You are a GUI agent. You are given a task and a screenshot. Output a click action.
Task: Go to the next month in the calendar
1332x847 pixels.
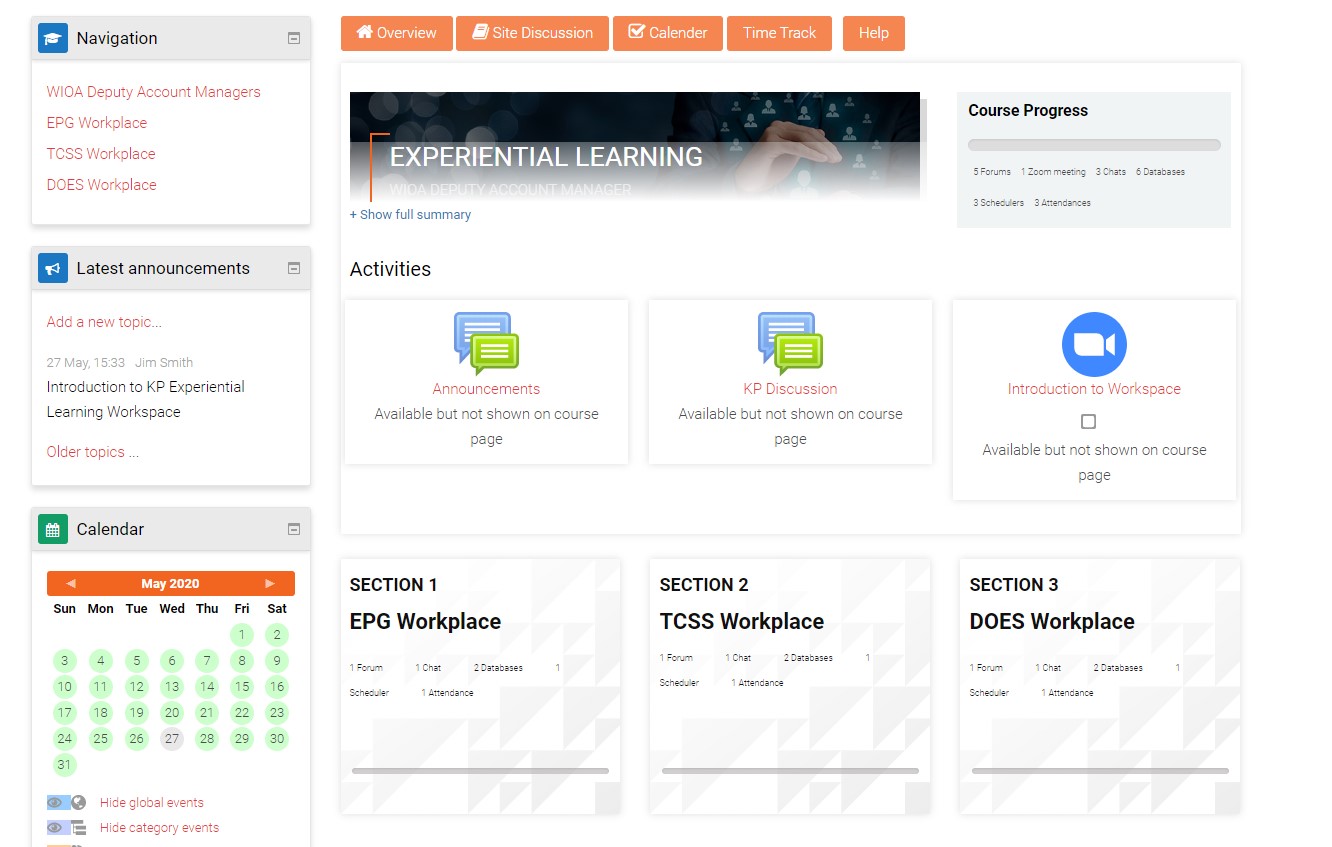coord(269,583)
